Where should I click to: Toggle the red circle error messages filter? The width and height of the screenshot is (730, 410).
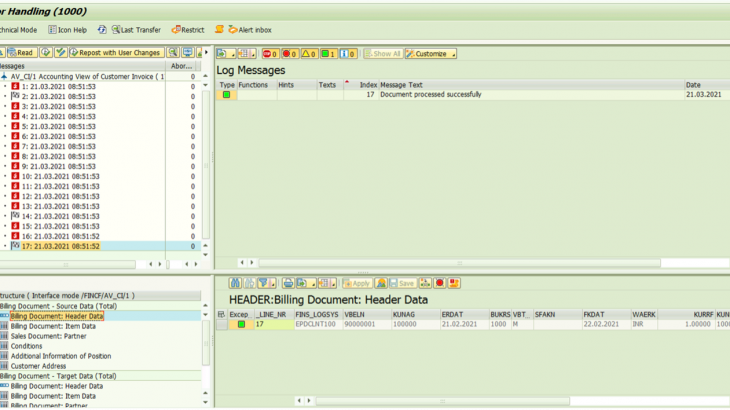[290, 54]
